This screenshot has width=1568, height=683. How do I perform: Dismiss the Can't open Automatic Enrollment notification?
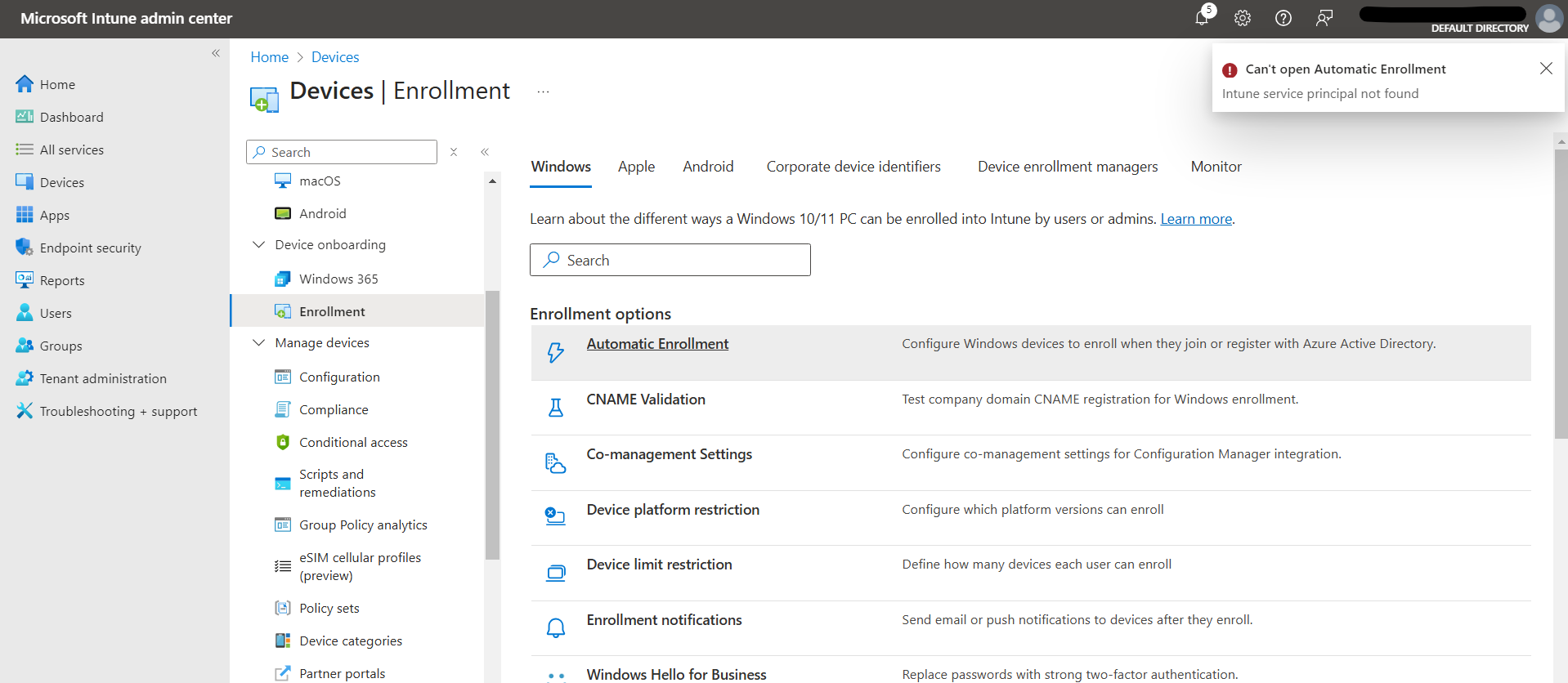[x=1546, y=69]
